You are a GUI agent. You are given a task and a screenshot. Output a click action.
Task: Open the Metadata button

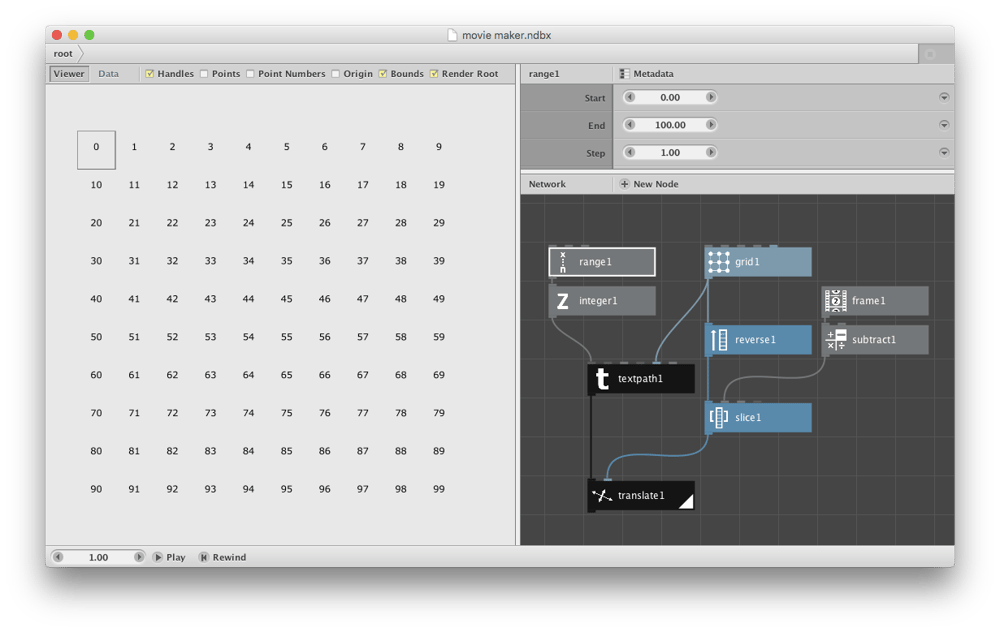[647, 74]
